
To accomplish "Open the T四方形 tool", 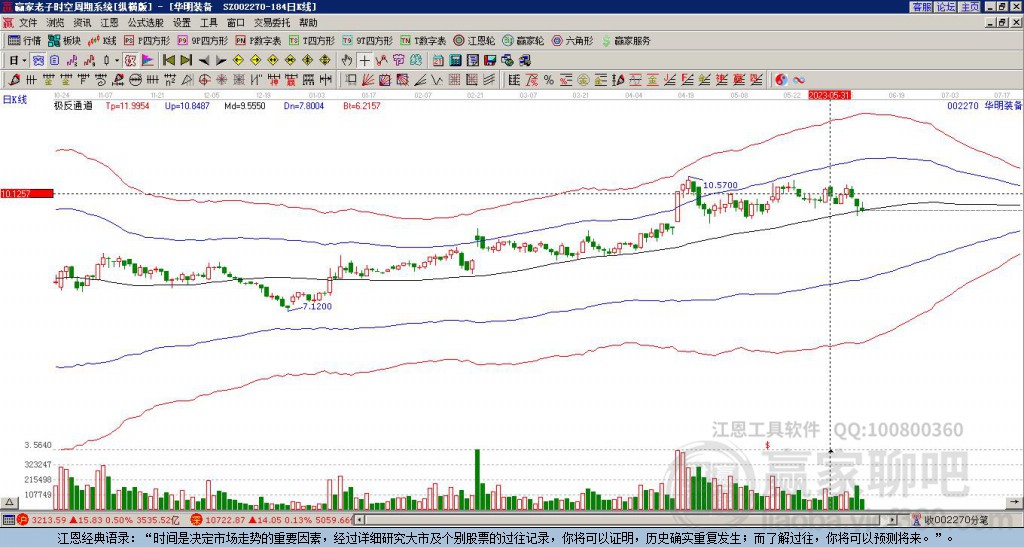I will (x=312, y=40).
